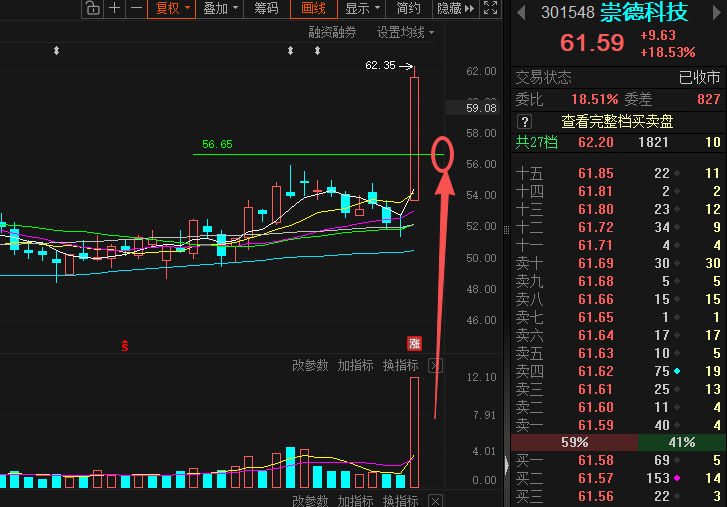Open the 复权 dropdown
Screen dimensions: 727x507
172,8
